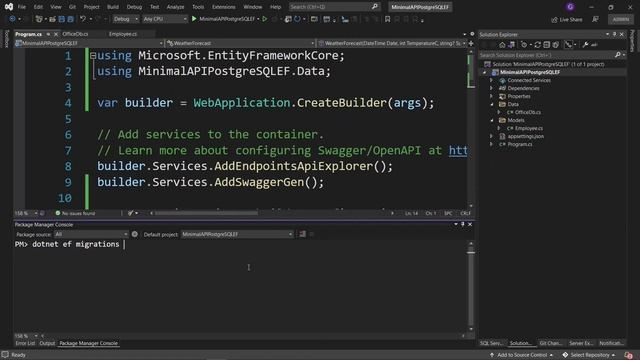Image resolution: width=640 pixels, height=360 pixels.
Task: Click the Save All icon in toolbar
Action: click(x=70, y=19)
